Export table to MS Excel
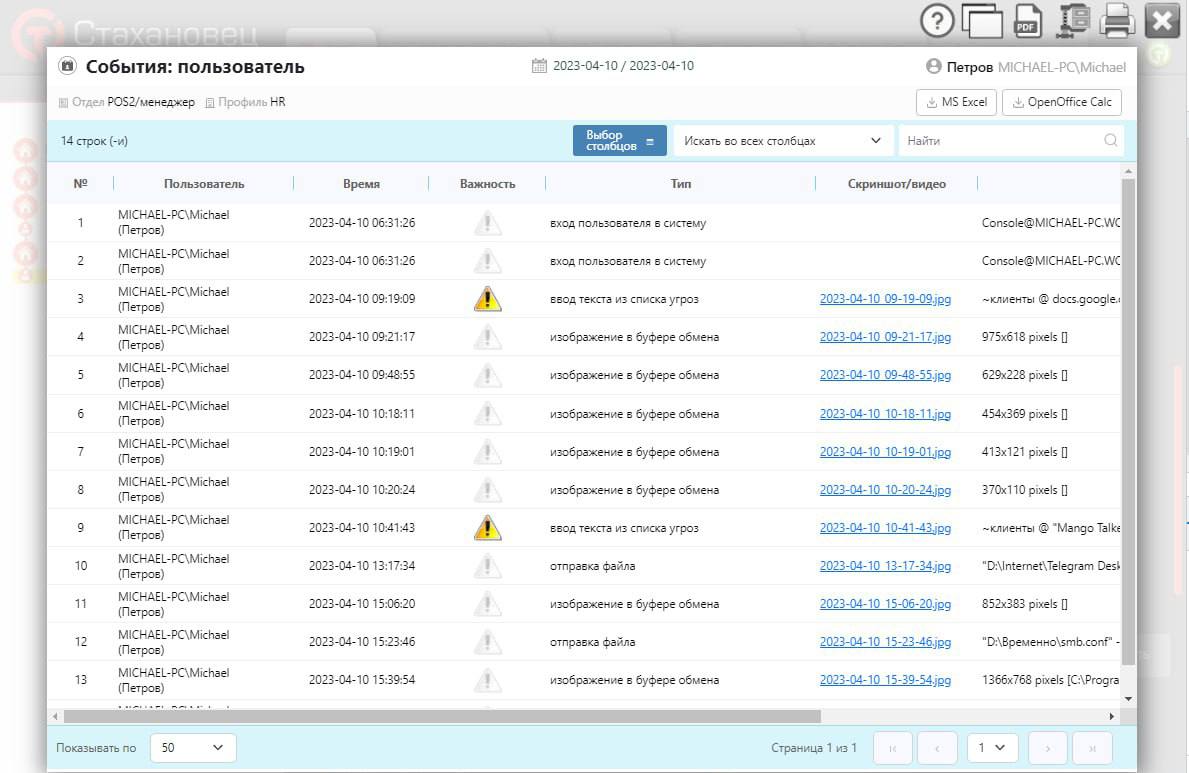1189x773 pixels. click(956, 102)
